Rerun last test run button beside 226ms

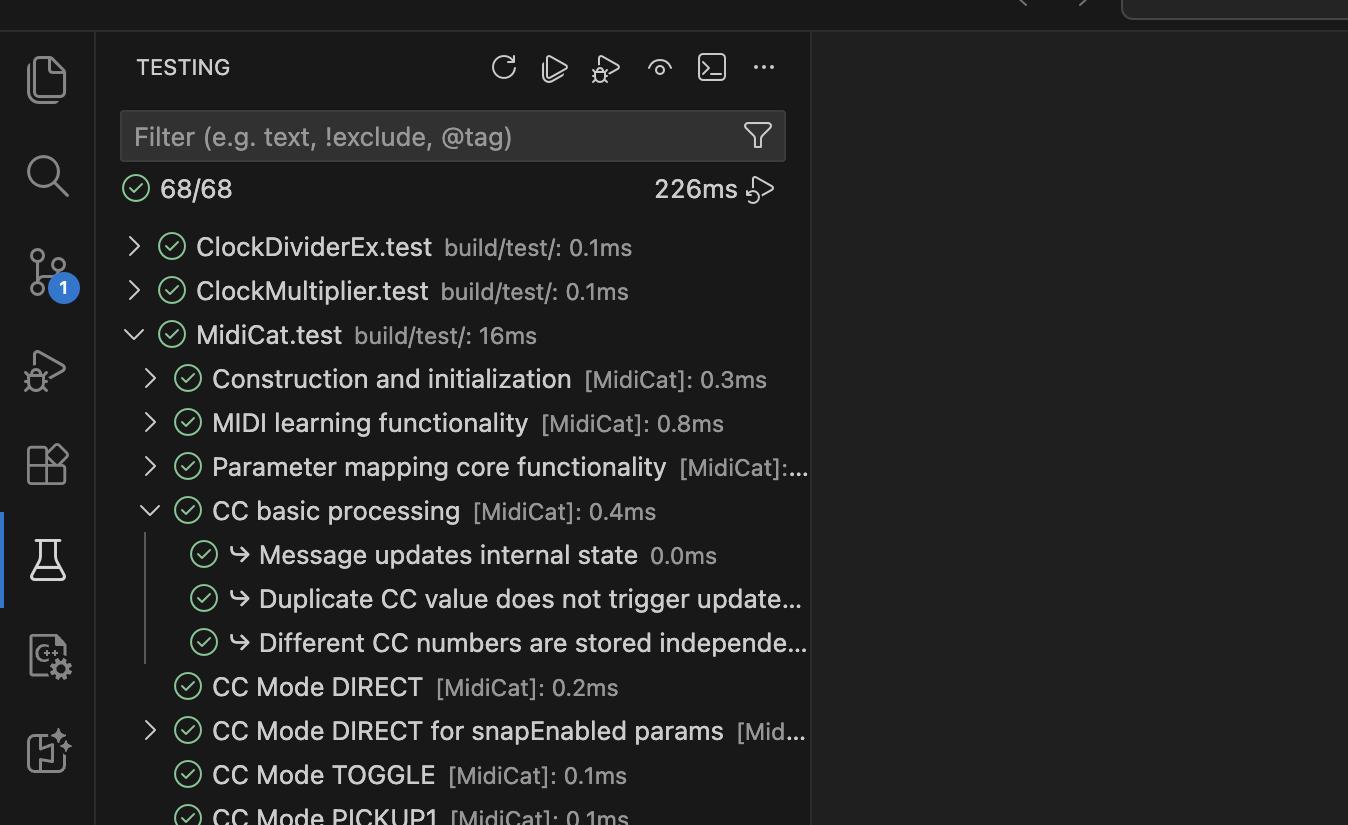click(761, 189)
